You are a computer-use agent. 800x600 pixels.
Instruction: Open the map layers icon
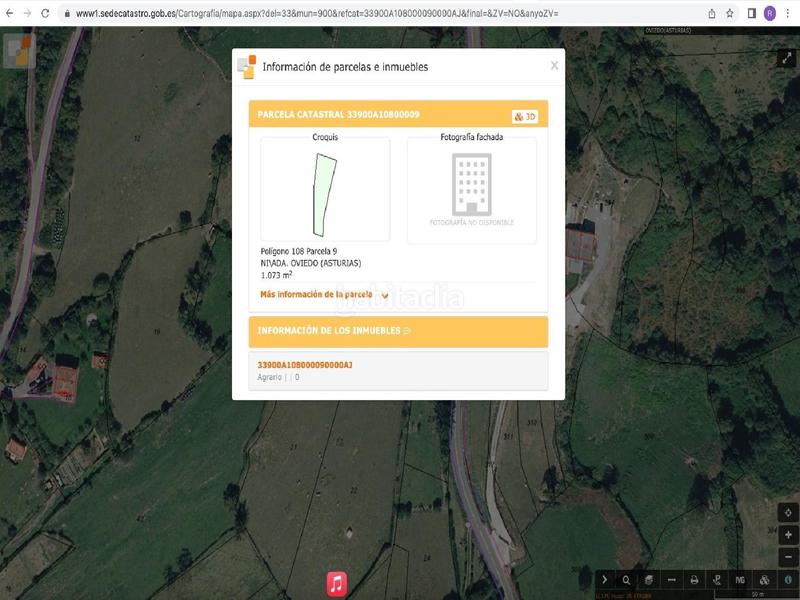[x=648, y=580]
